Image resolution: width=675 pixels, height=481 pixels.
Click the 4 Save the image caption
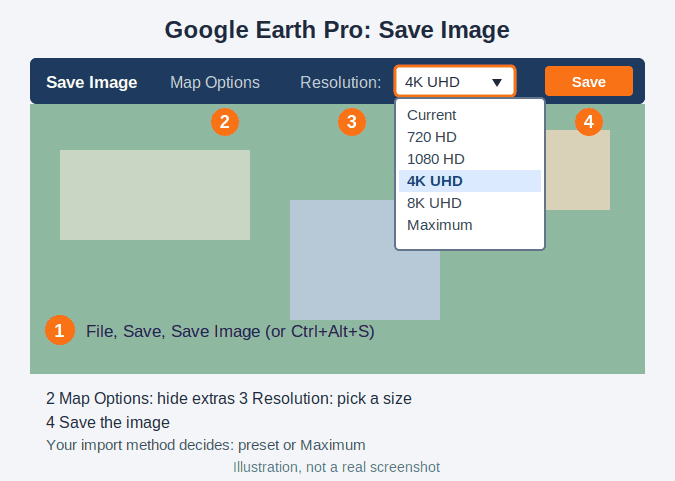[x=108, y=422]
